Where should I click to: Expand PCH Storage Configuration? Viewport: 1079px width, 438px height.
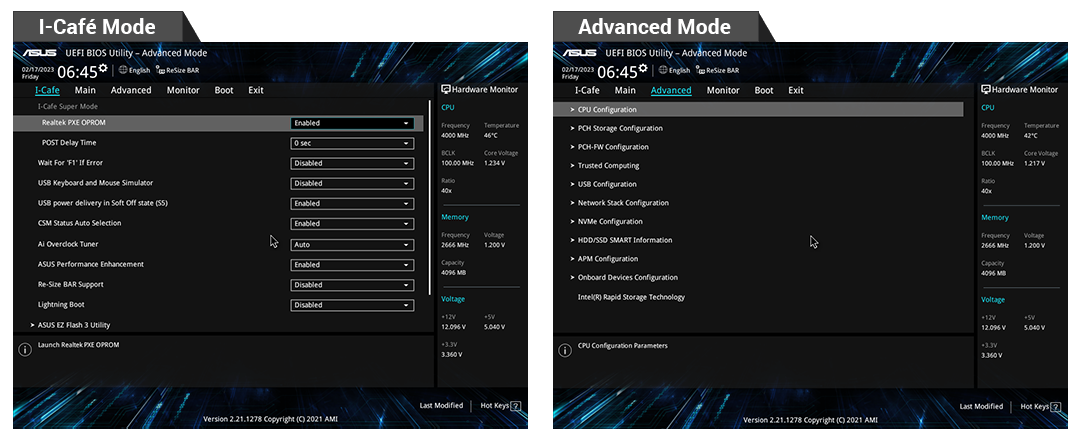[616, 129]
